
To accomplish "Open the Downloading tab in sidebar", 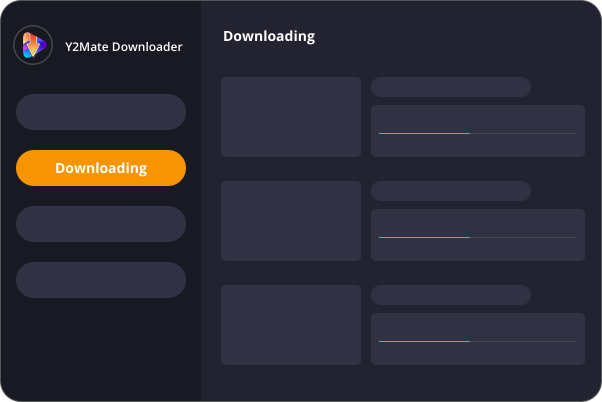I will (x=101, y=168).
